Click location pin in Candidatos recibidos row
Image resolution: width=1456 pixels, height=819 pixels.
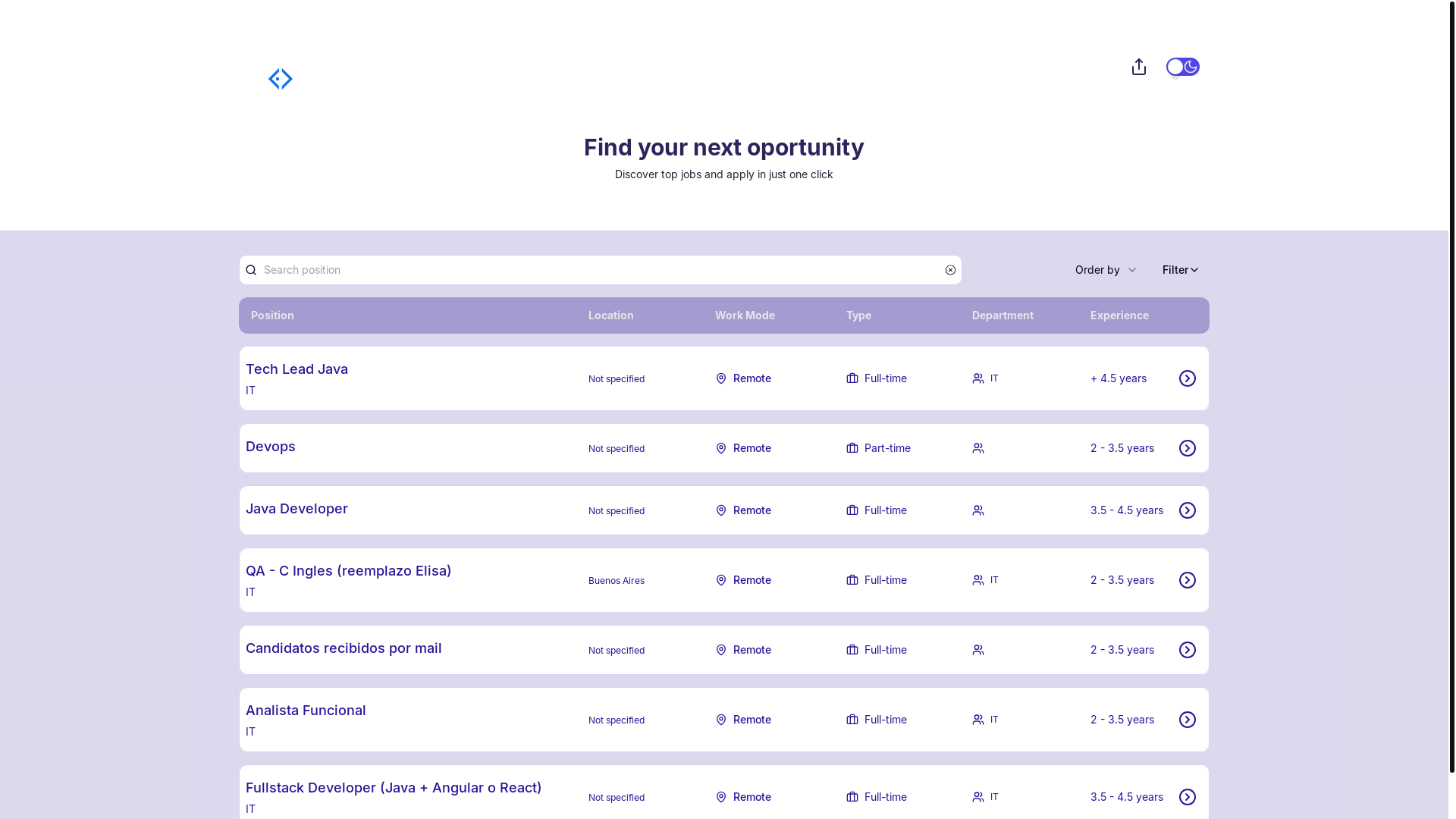click(x=721, y=650)
